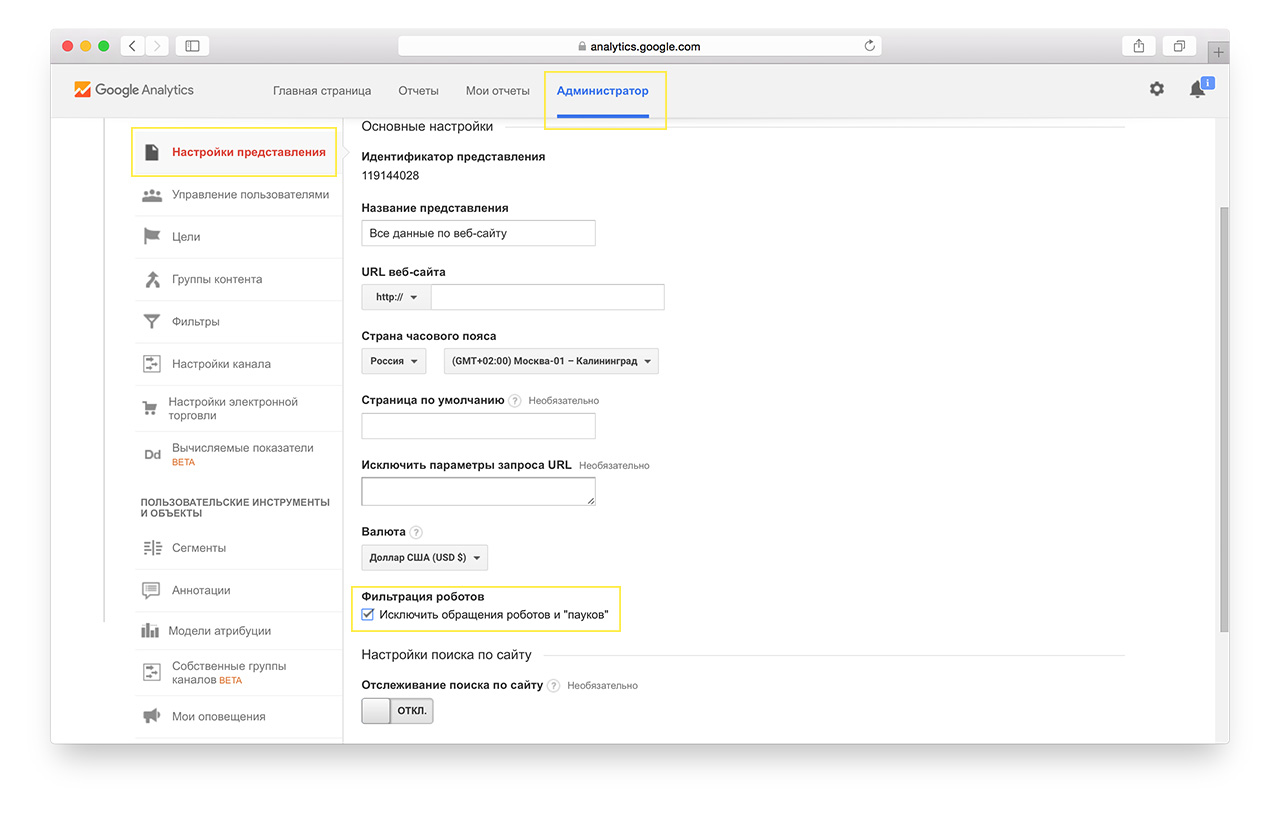Click the shopping cart e-commerce icon
The image size is (1280, 816).
[150, 408]
